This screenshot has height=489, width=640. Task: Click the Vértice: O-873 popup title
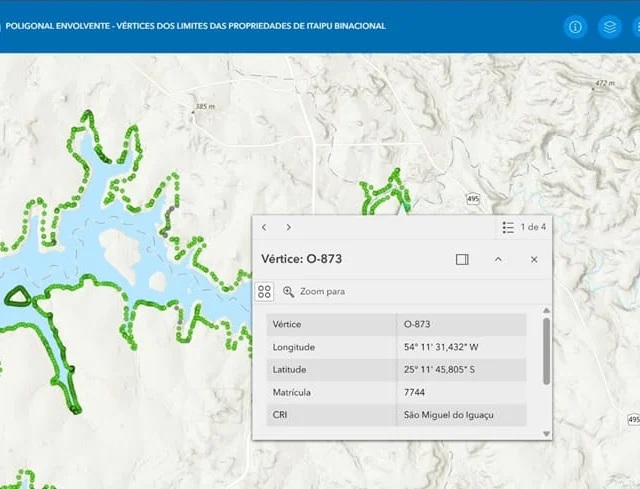point(301,259)
